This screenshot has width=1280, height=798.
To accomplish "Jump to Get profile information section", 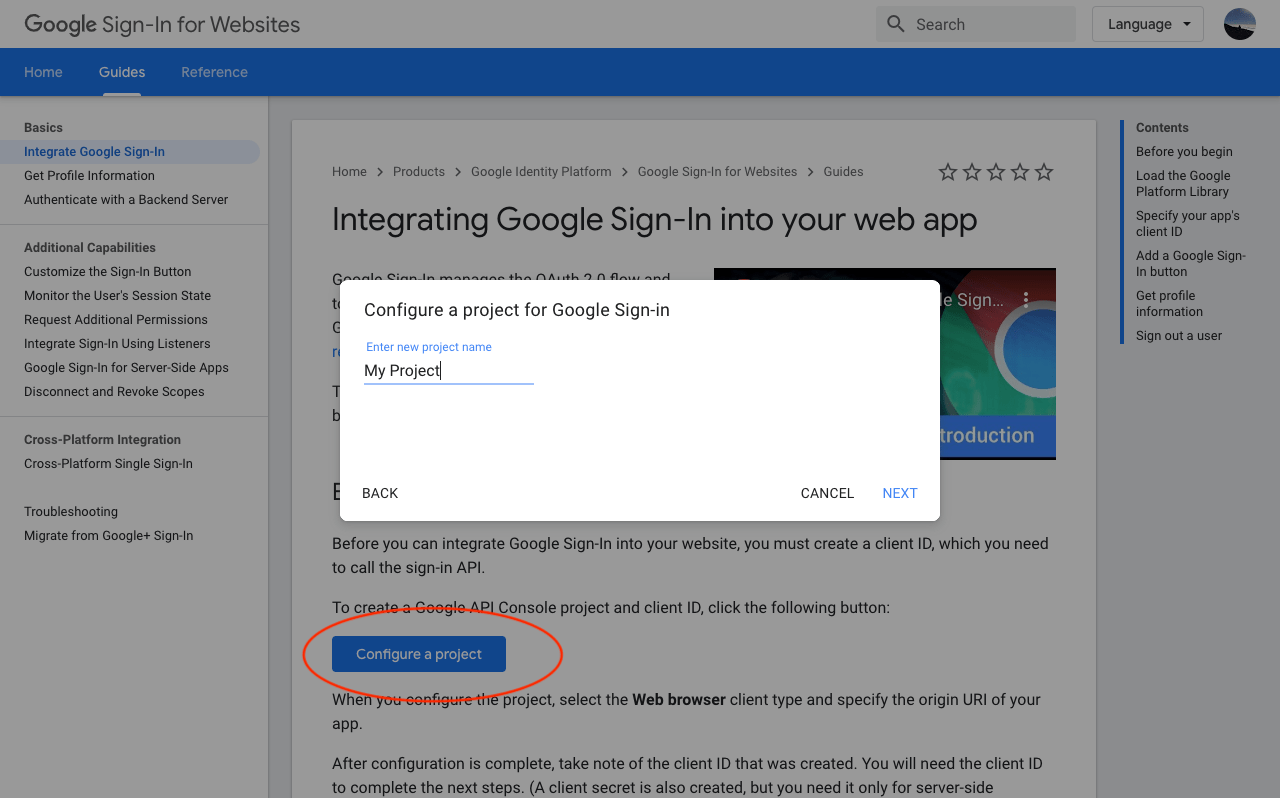I will (1169, 304).
